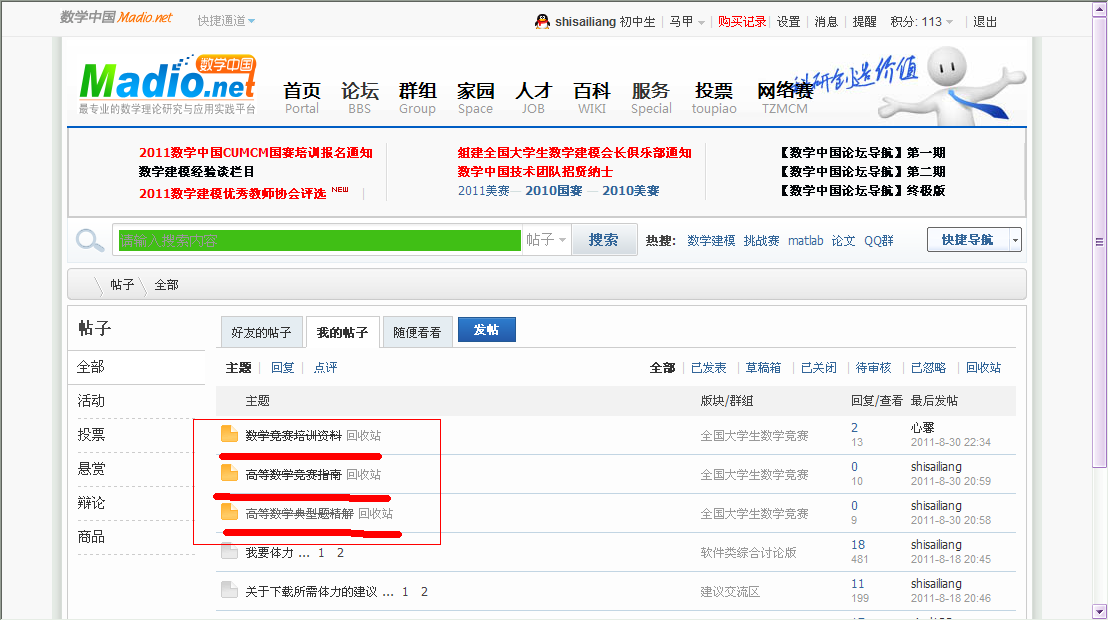Expand the 积分: 113 dropdown
1109x621 pixels.
coord(922,22)
